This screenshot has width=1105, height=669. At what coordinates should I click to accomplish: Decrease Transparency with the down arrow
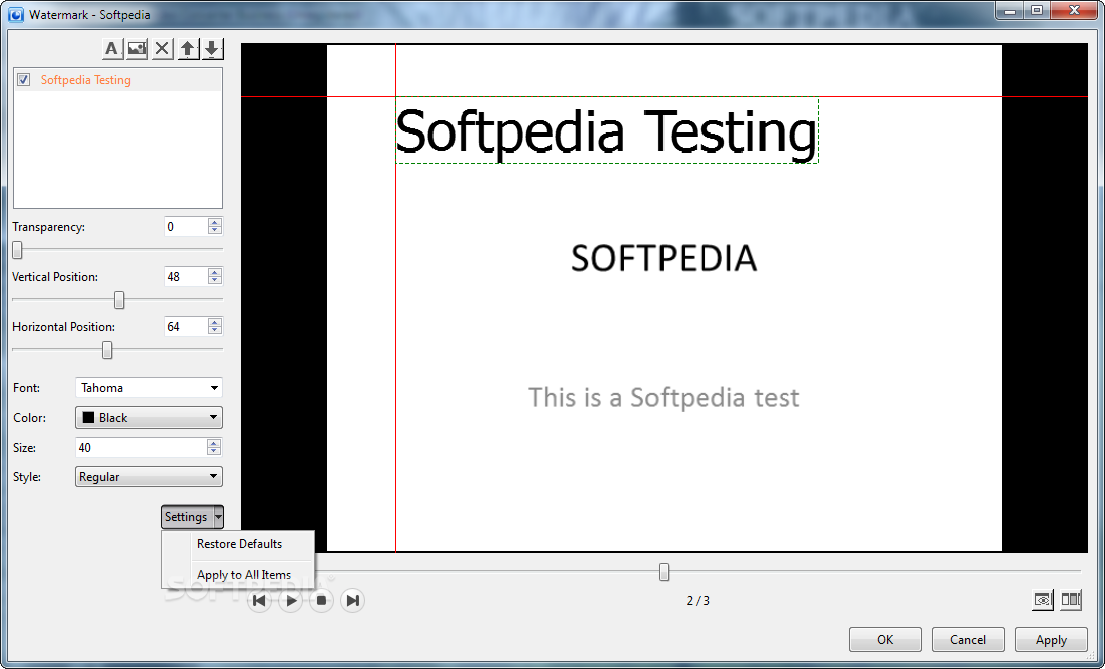click(x=215, y=231)
